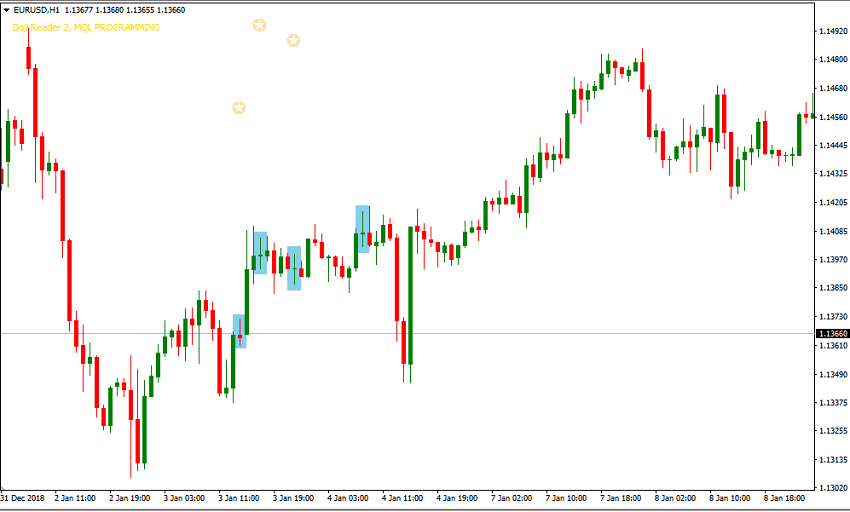The height and width of the screenshot is (512, 850).
Task: Select the 3 Jan 03:00 time label
Action: point(183,497)
